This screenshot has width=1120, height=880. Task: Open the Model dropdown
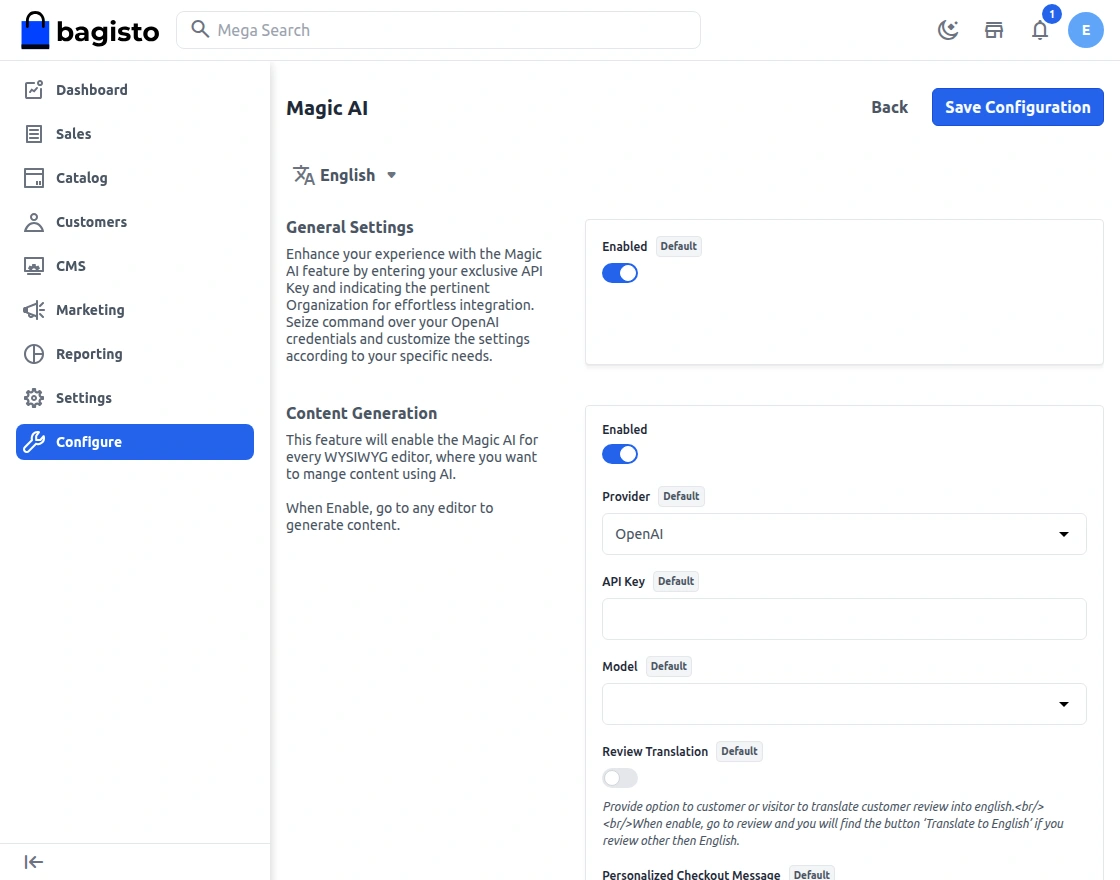click(843, 704)
